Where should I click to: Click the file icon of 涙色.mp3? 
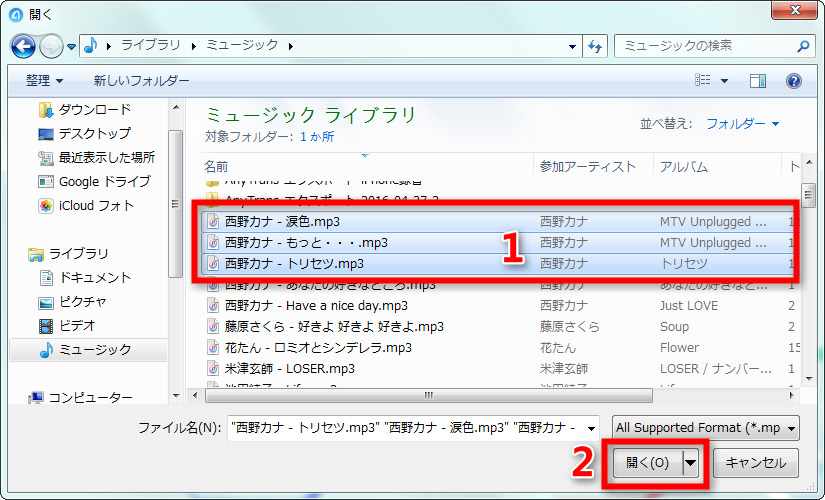tap(213, 222)
